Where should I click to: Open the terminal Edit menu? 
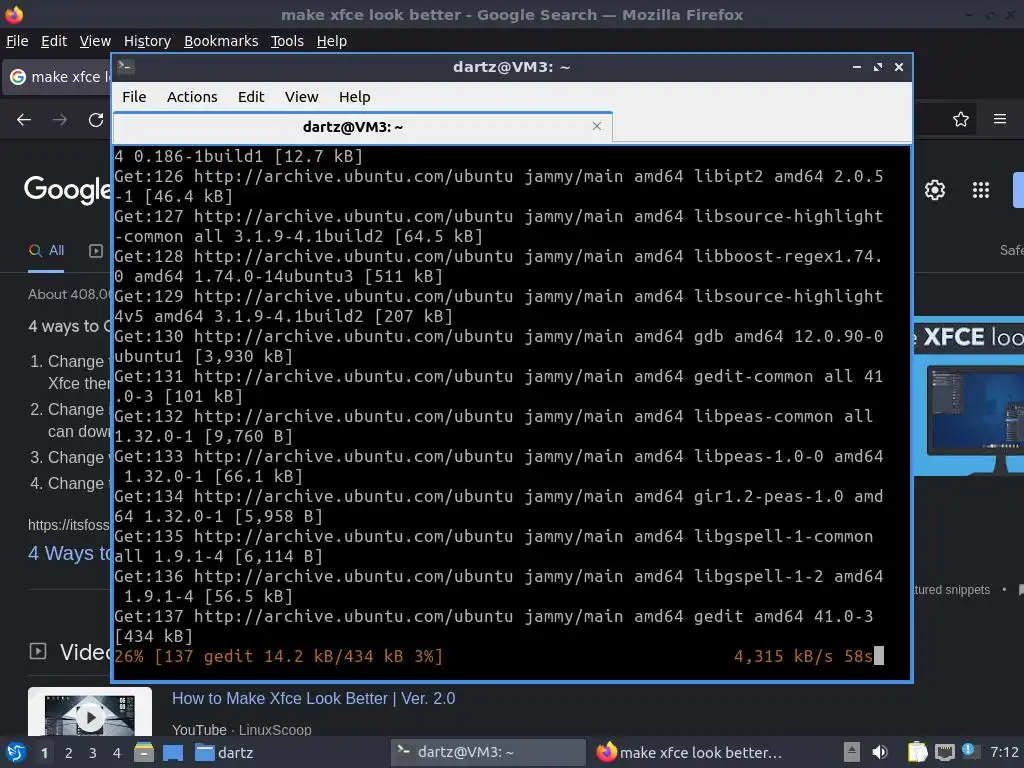pos(251,97)
